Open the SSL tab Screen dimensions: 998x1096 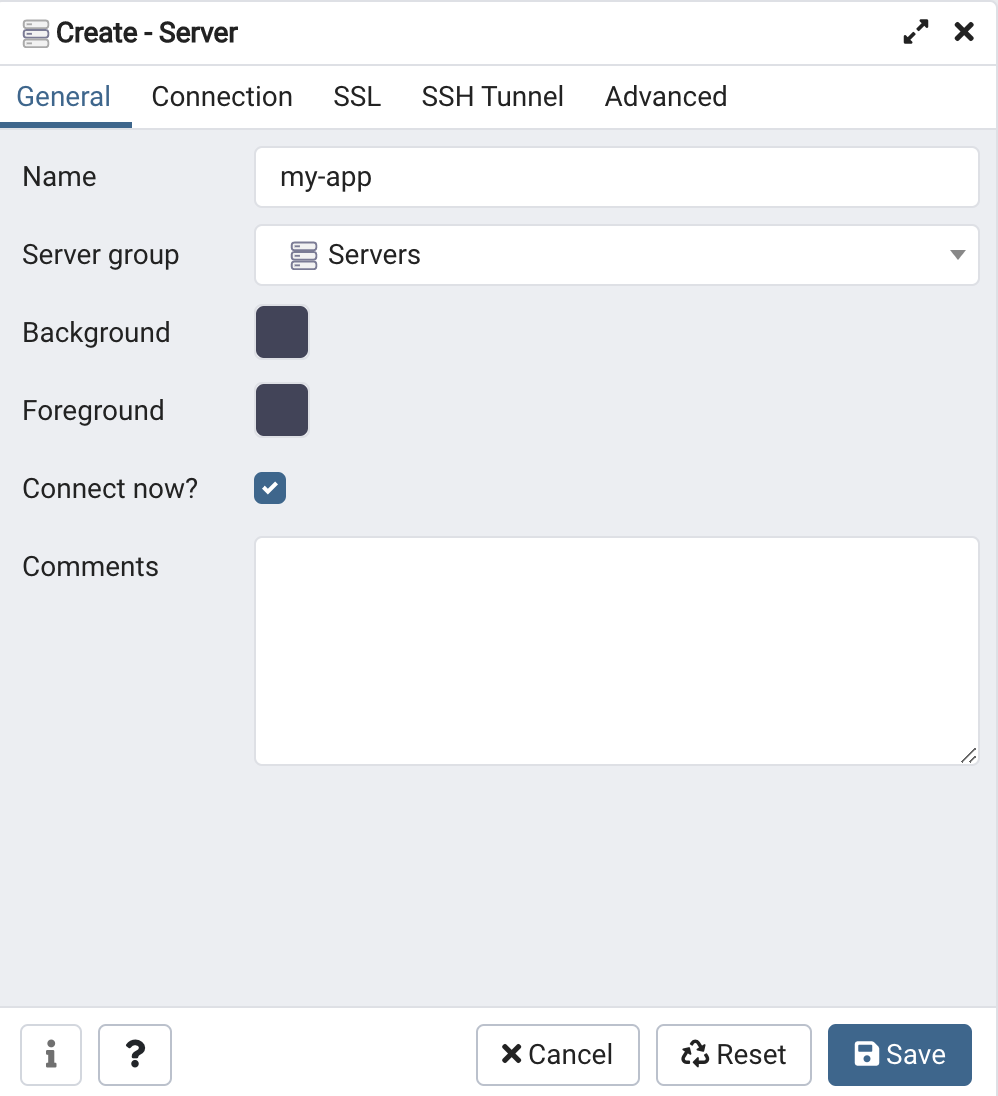tap(357, 96)
